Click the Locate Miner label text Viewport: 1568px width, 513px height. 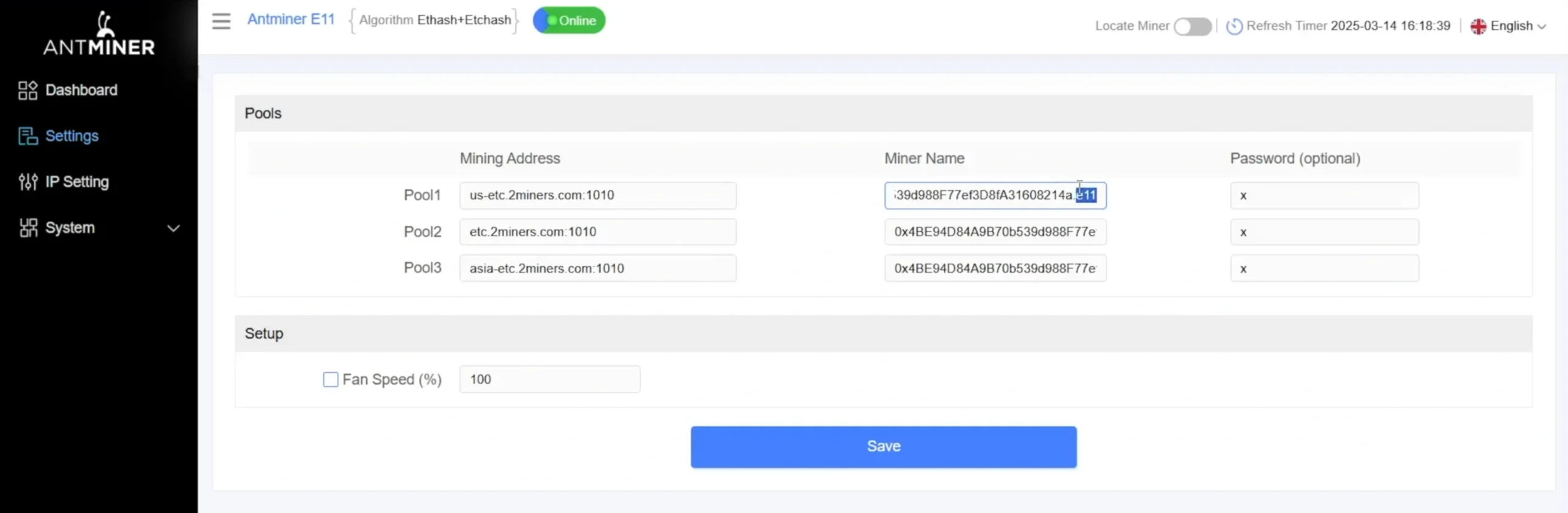pyautogui.click(x=1132, y=26)
